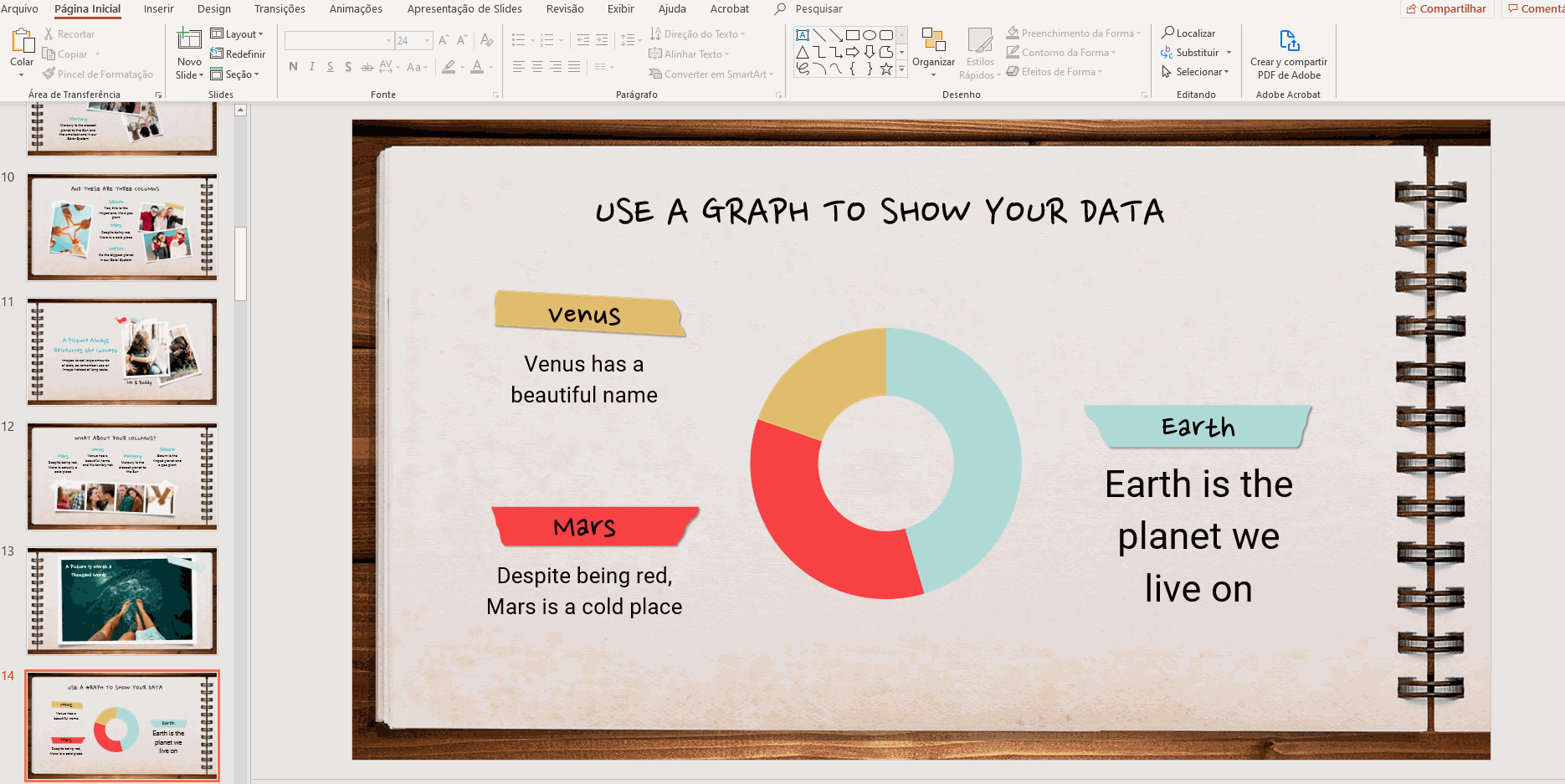
Task: Click the Increase Font Size icon
Action: 444,40
